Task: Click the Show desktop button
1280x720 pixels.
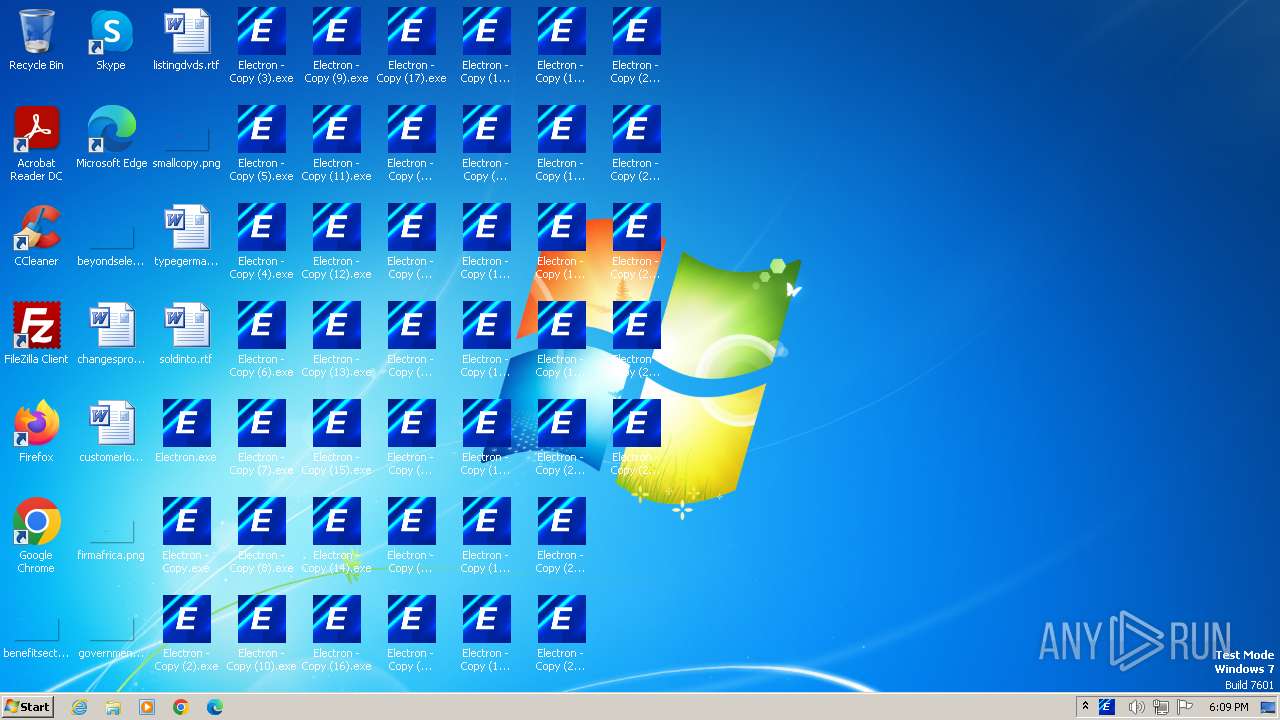Action: click(x=1269, y=707)
